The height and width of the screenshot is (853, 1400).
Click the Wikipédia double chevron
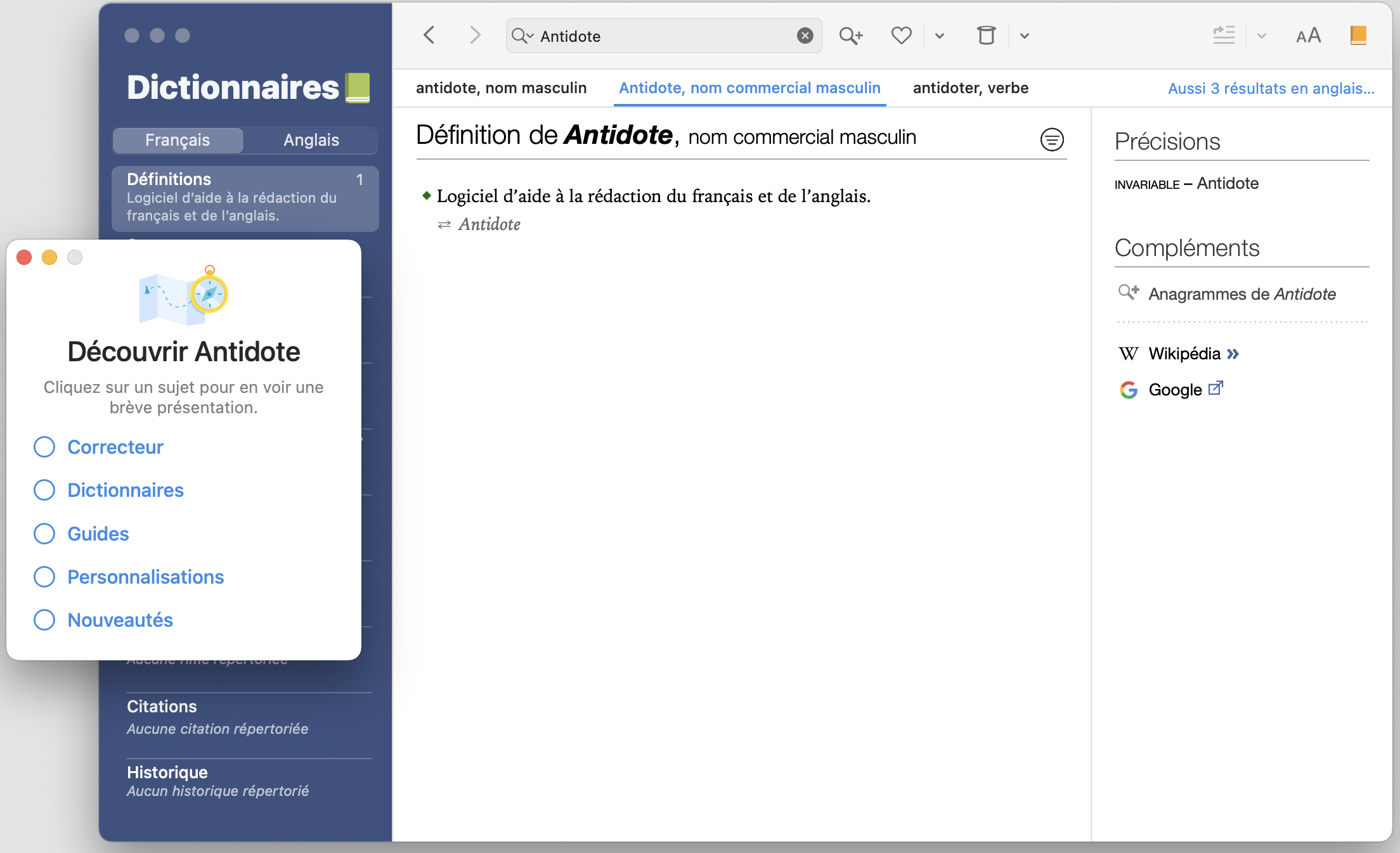coord(1233,354)
